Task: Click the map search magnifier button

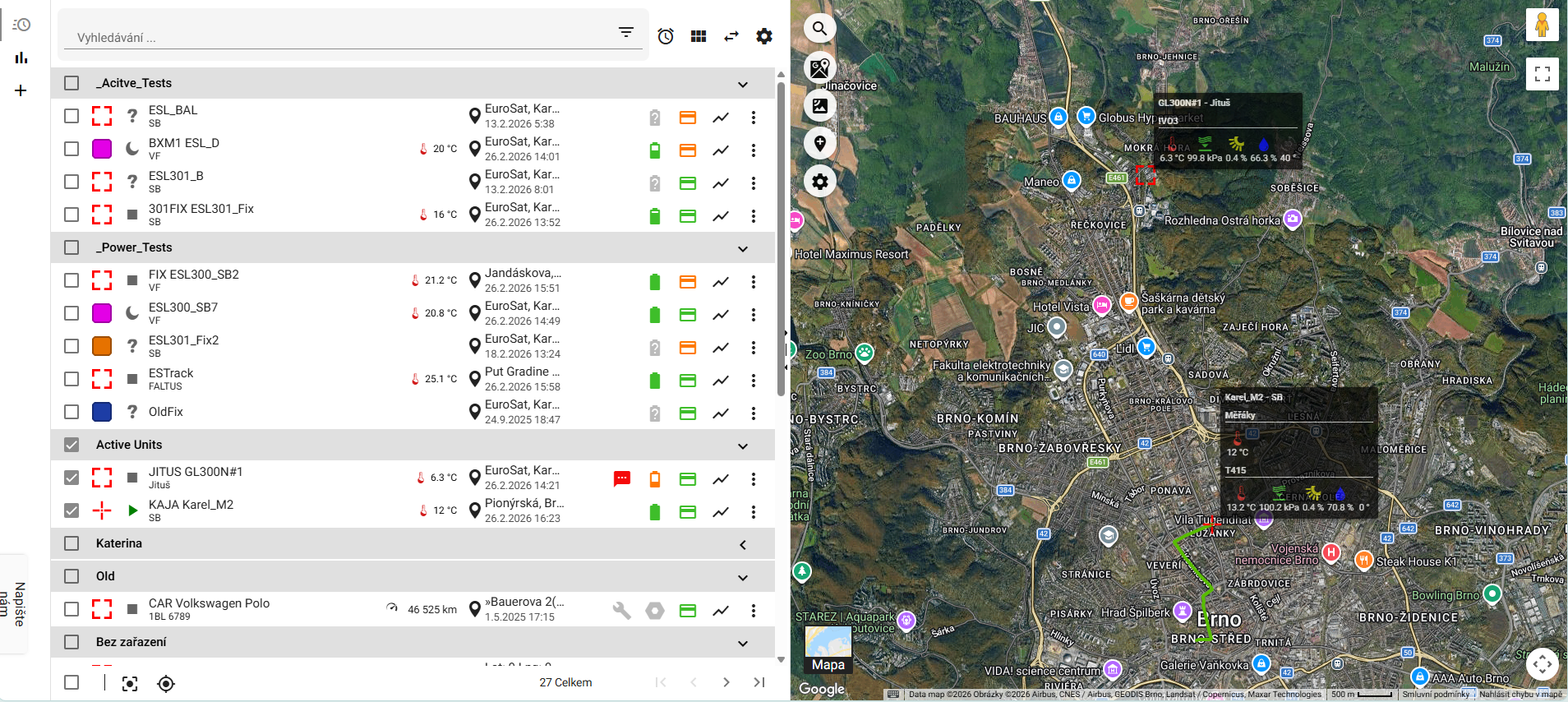Action: 819,29
